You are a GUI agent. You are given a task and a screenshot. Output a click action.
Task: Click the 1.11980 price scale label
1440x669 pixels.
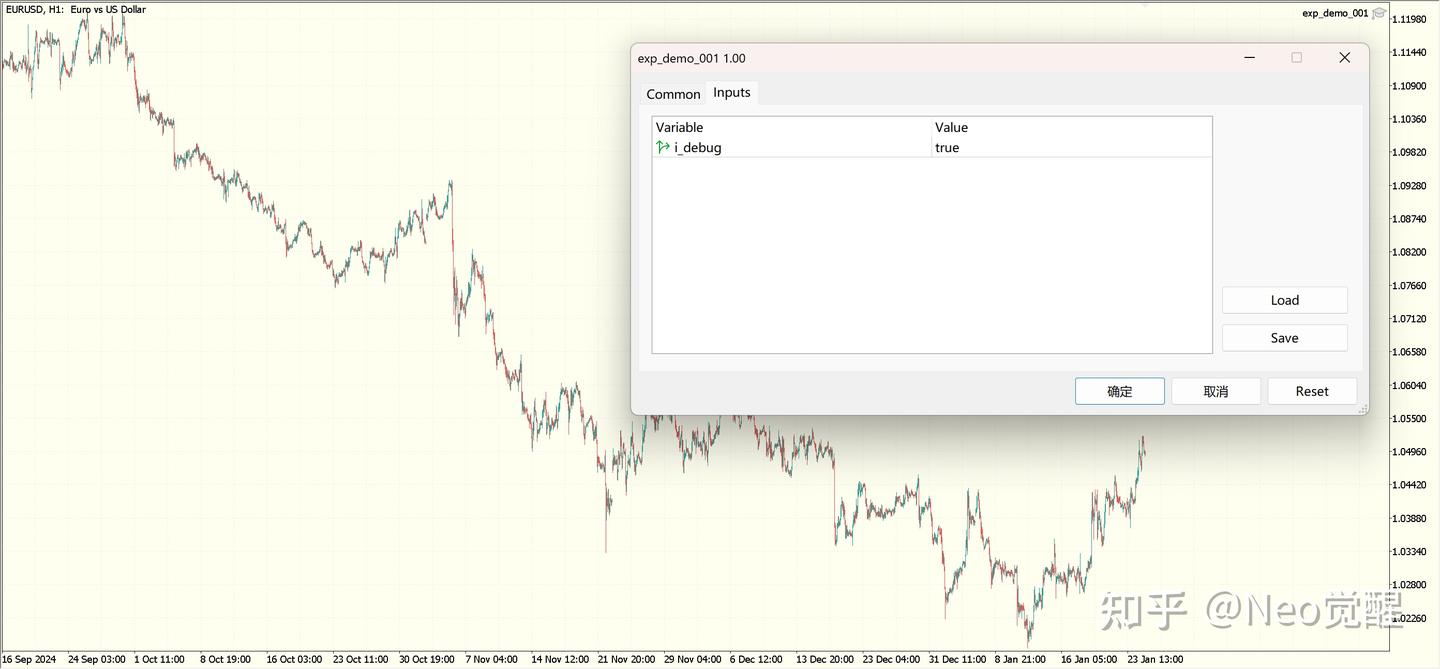1409,19
